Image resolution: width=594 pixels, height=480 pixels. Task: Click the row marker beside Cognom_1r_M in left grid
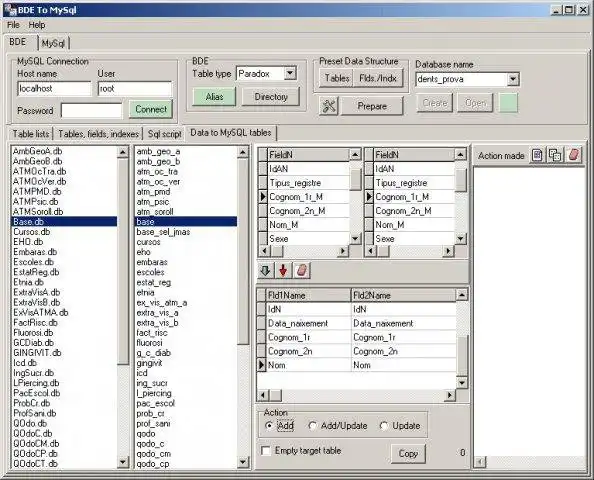click(263, 197)
